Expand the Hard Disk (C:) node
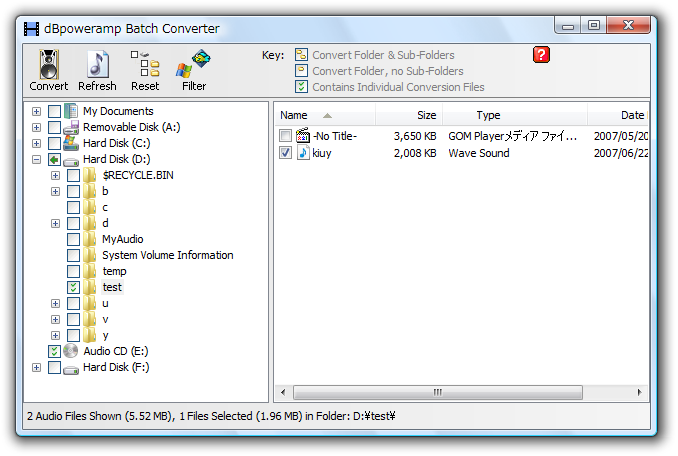678x456 pixels. (x=36, y=143)
